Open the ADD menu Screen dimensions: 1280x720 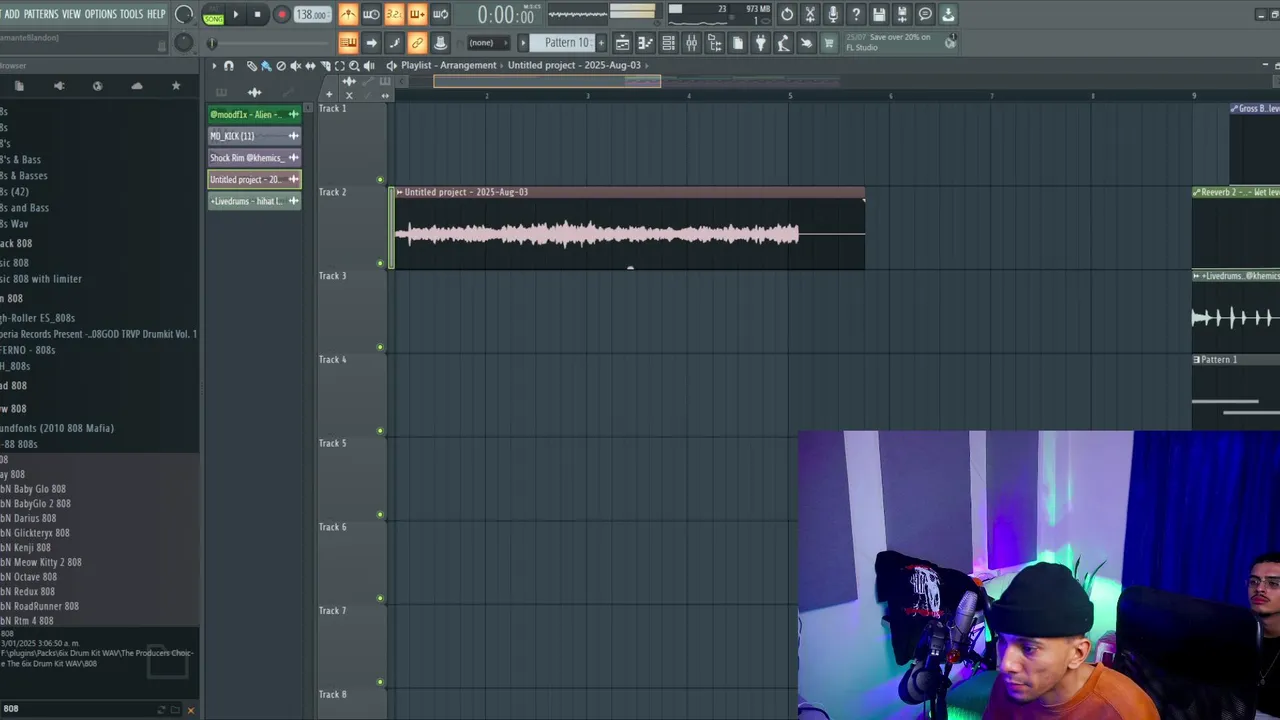(11, 14)
